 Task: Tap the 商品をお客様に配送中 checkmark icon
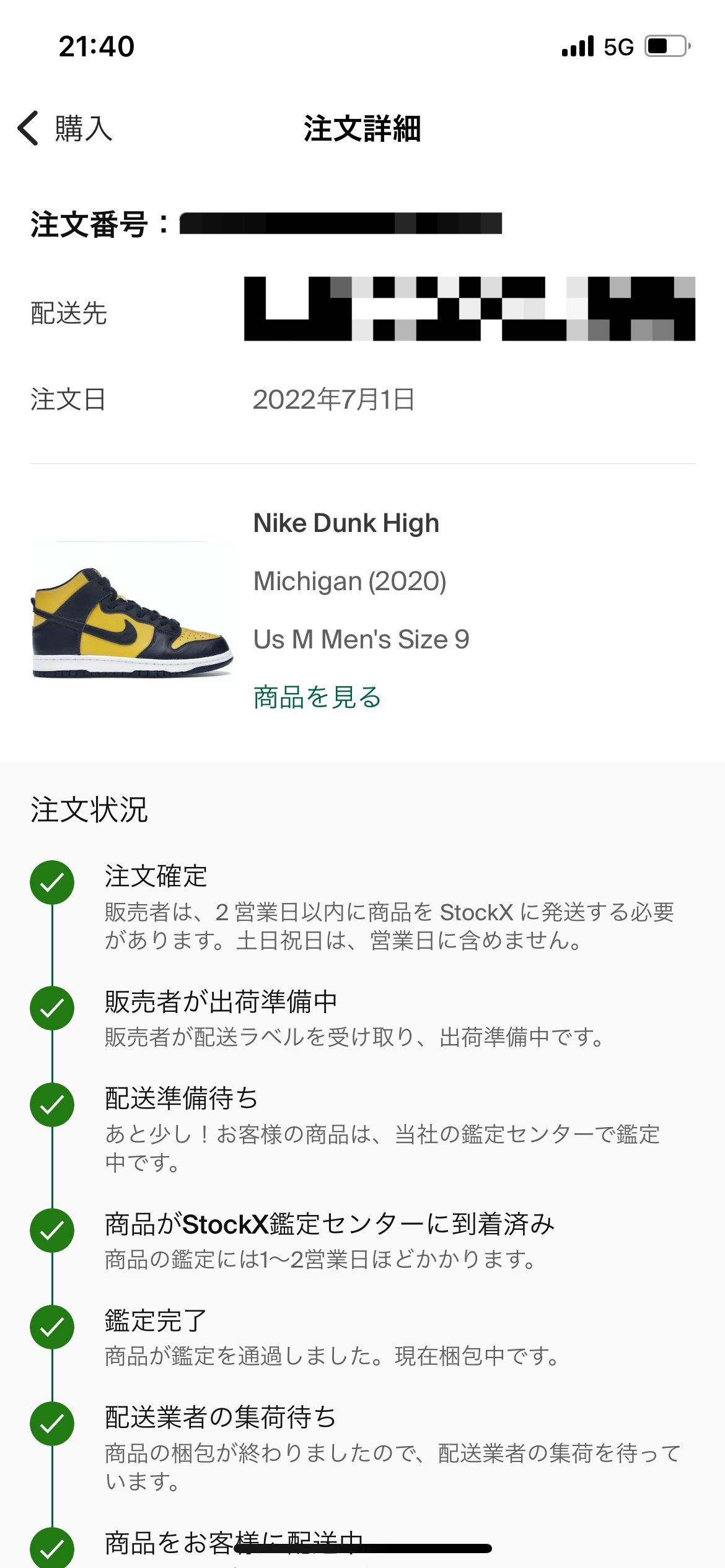tap(52, 1548)
